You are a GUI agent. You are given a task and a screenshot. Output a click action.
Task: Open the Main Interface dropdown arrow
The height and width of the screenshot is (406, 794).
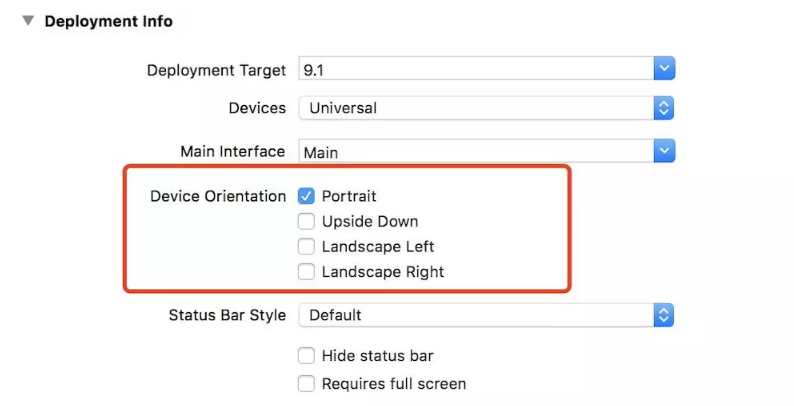tap(664, 151)
